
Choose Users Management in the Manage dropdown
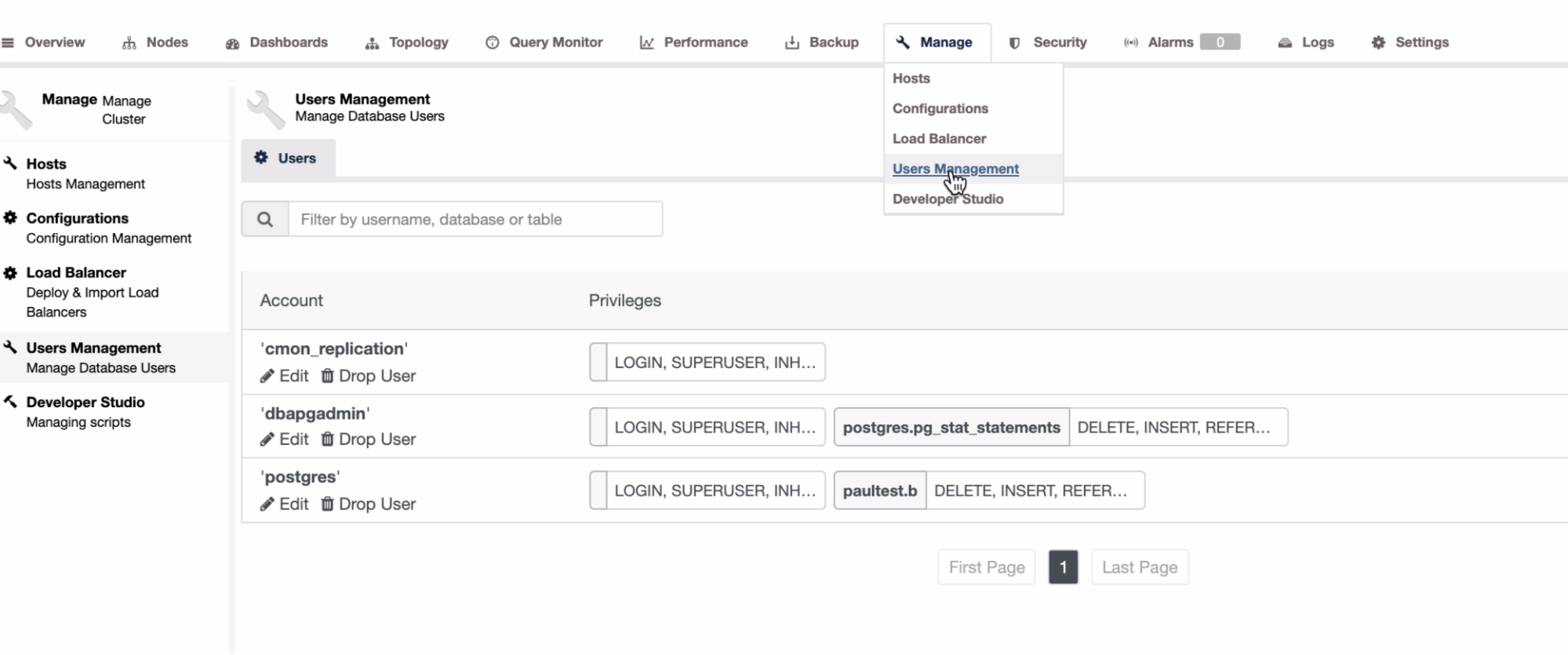tap(955, 169)
